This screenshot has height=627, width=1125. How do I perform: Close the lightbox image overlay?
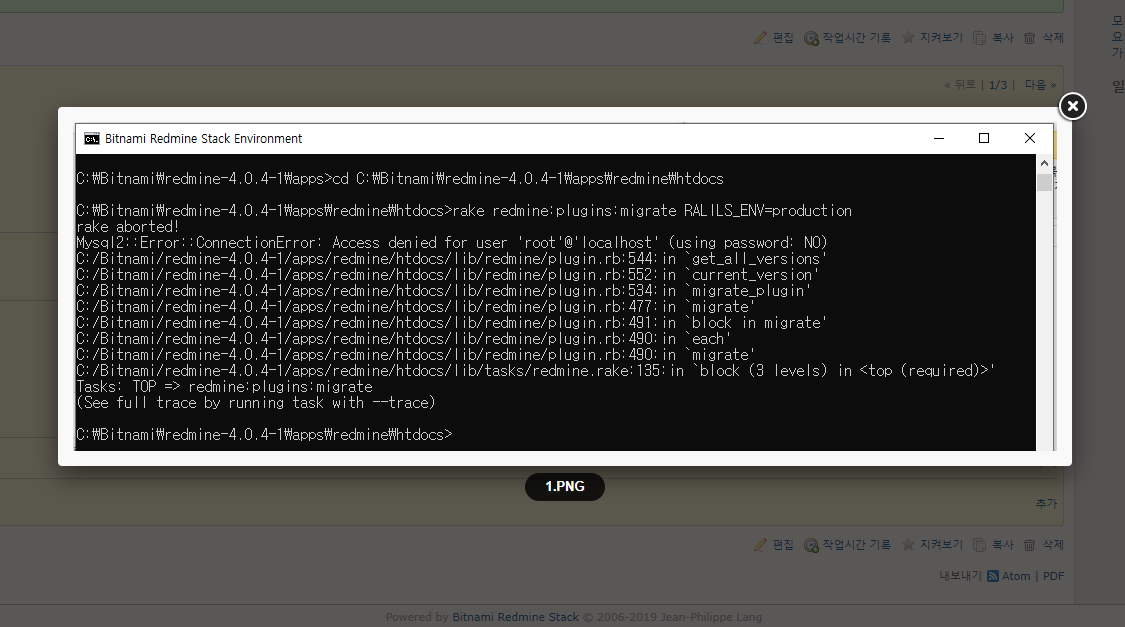tap(1073, 106)
